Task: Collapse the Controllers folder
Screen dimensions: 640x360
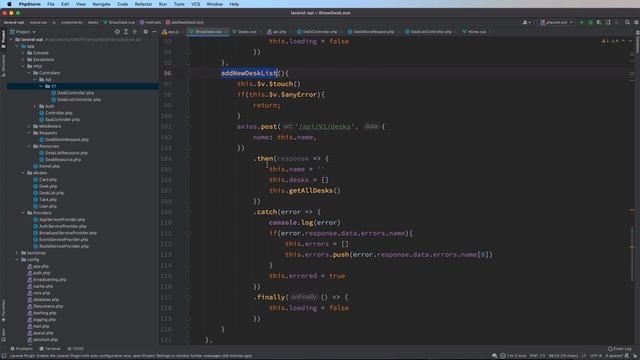Action: coord(29,73)
